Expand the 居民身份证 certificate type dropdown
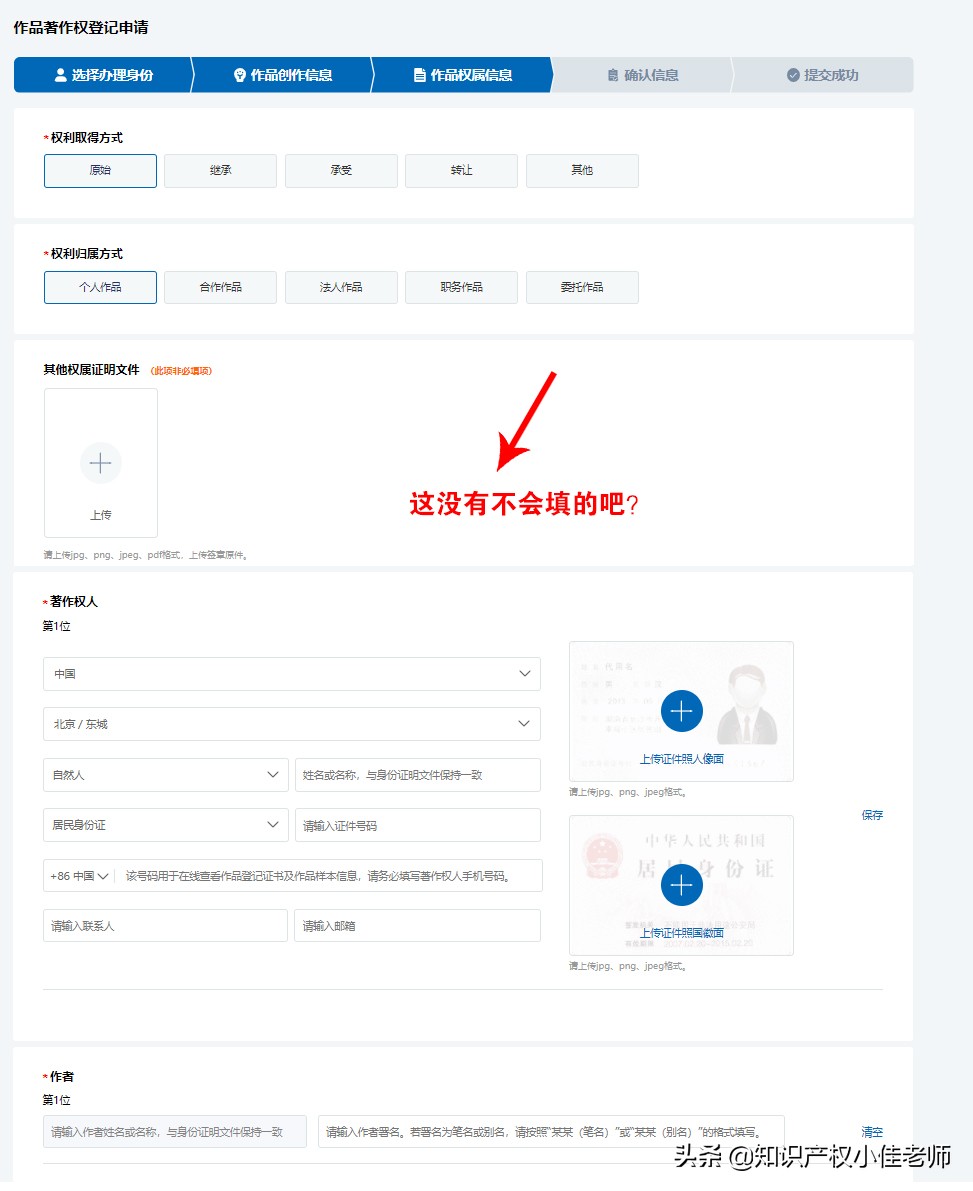 click(165, 824)
